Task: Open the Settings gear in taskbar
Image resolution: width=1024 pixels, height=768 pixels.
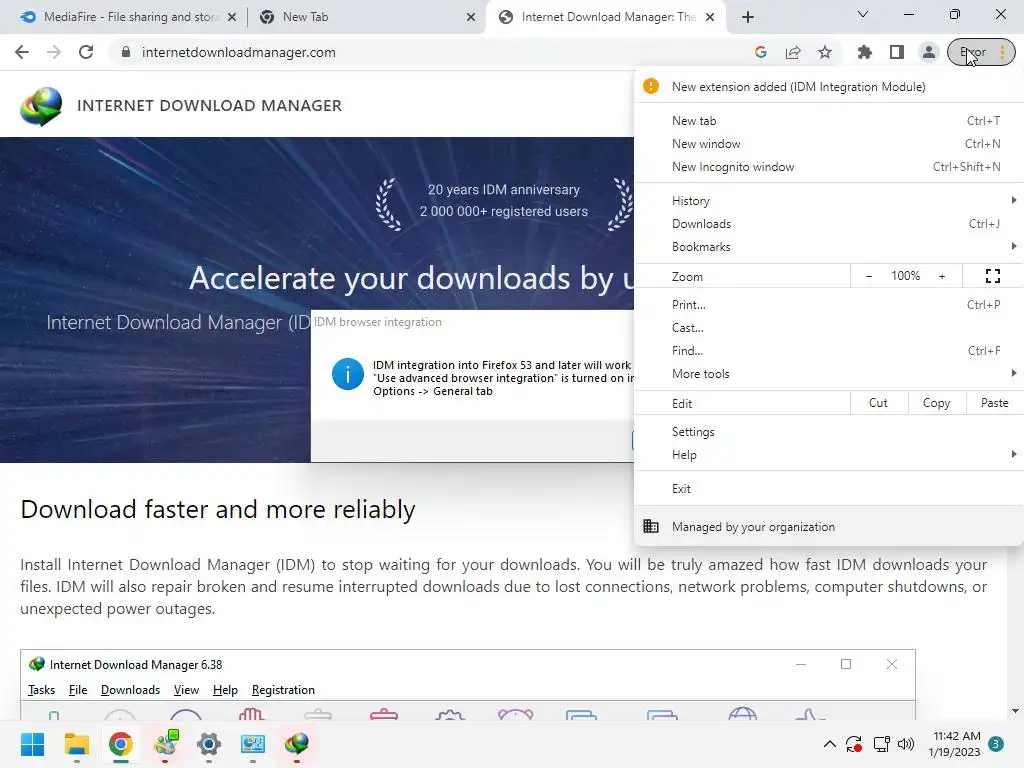Action: [209, 744]
